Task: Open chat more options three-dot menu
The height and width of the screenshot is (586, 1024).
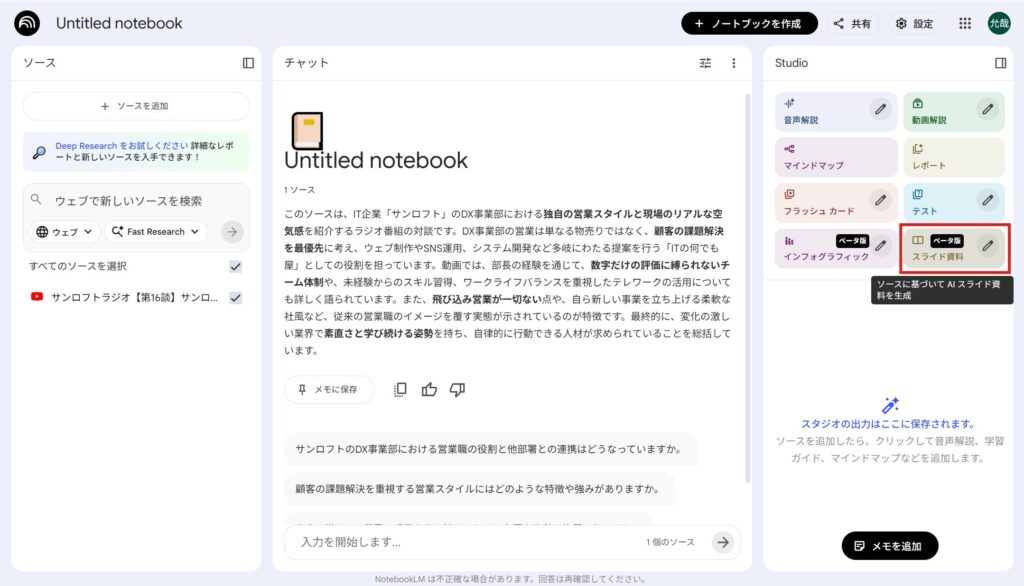Action: tap(733, 63)
